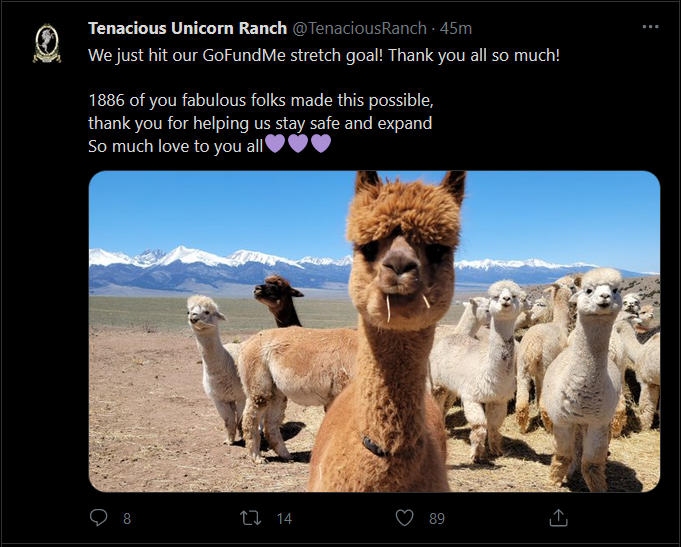
Task: Open Tenacious Unicorn Ranch display name
Action: (x=188, y=28)
